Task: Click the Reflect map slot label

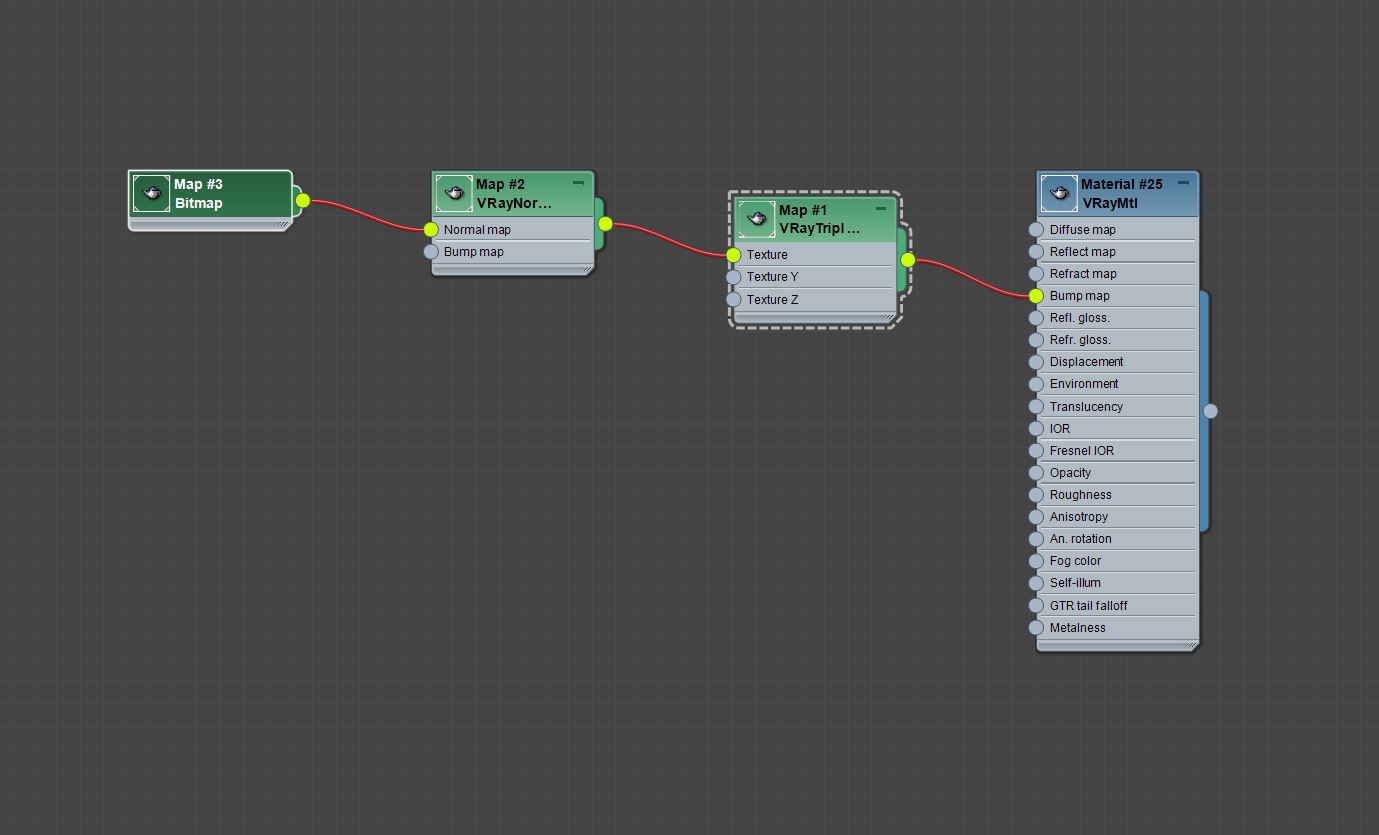Action: 1083,252
